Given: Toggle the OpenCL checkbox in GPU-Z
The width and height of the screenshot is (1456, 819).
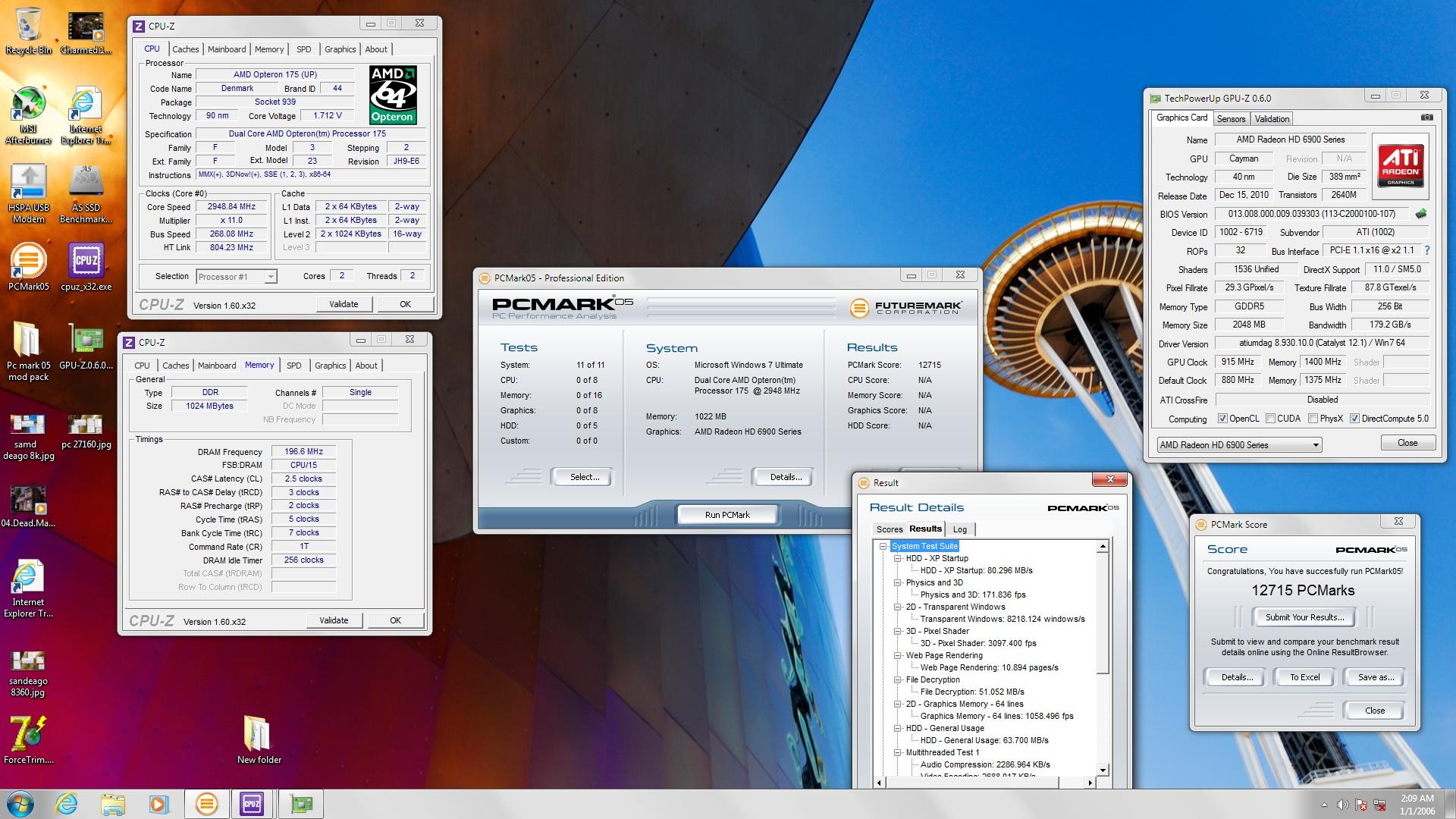Looking at the screenshot, I should (1222, 419).
